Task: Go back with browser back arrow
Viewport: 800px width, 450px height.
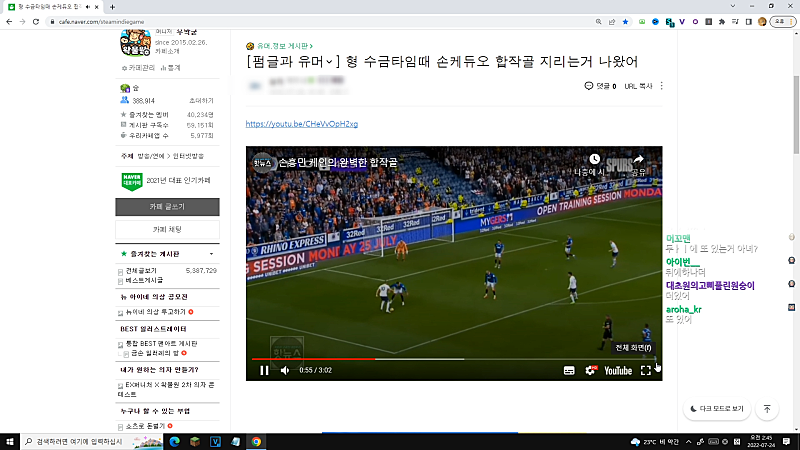Action: pos(9,22)
